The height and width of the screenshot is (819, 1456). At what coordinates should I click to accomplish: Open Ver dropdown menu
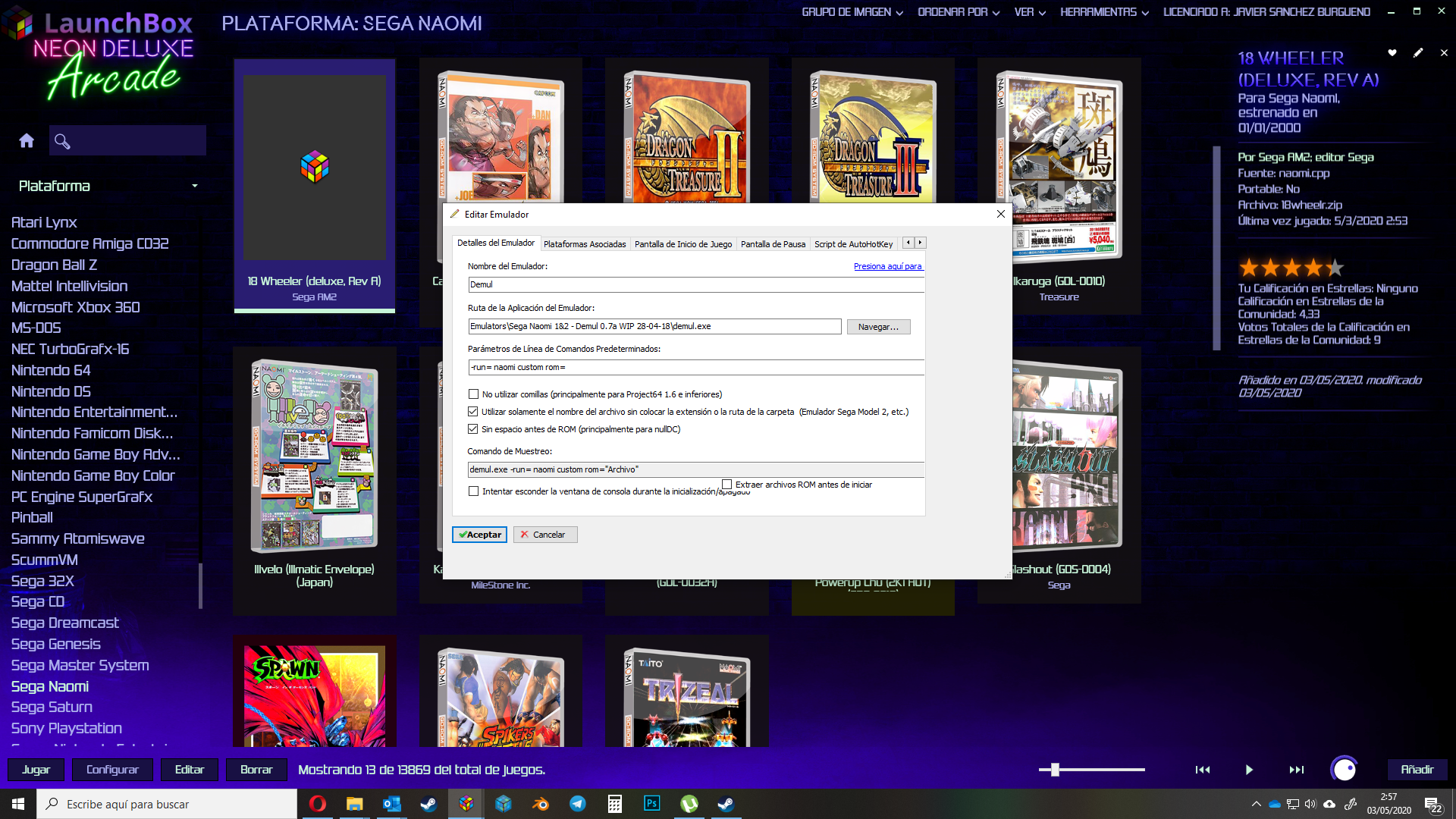[1030, 12]
